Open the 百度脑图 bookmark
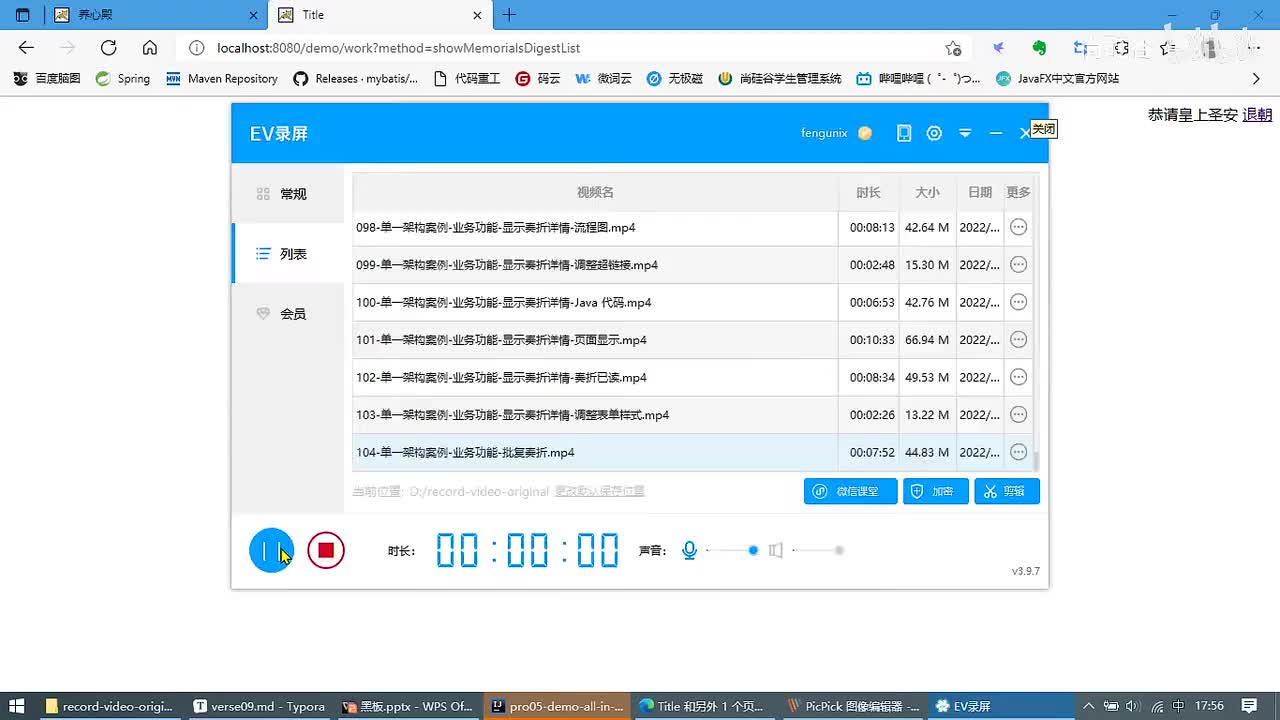The image size is (1280, 720). (47, 78)
